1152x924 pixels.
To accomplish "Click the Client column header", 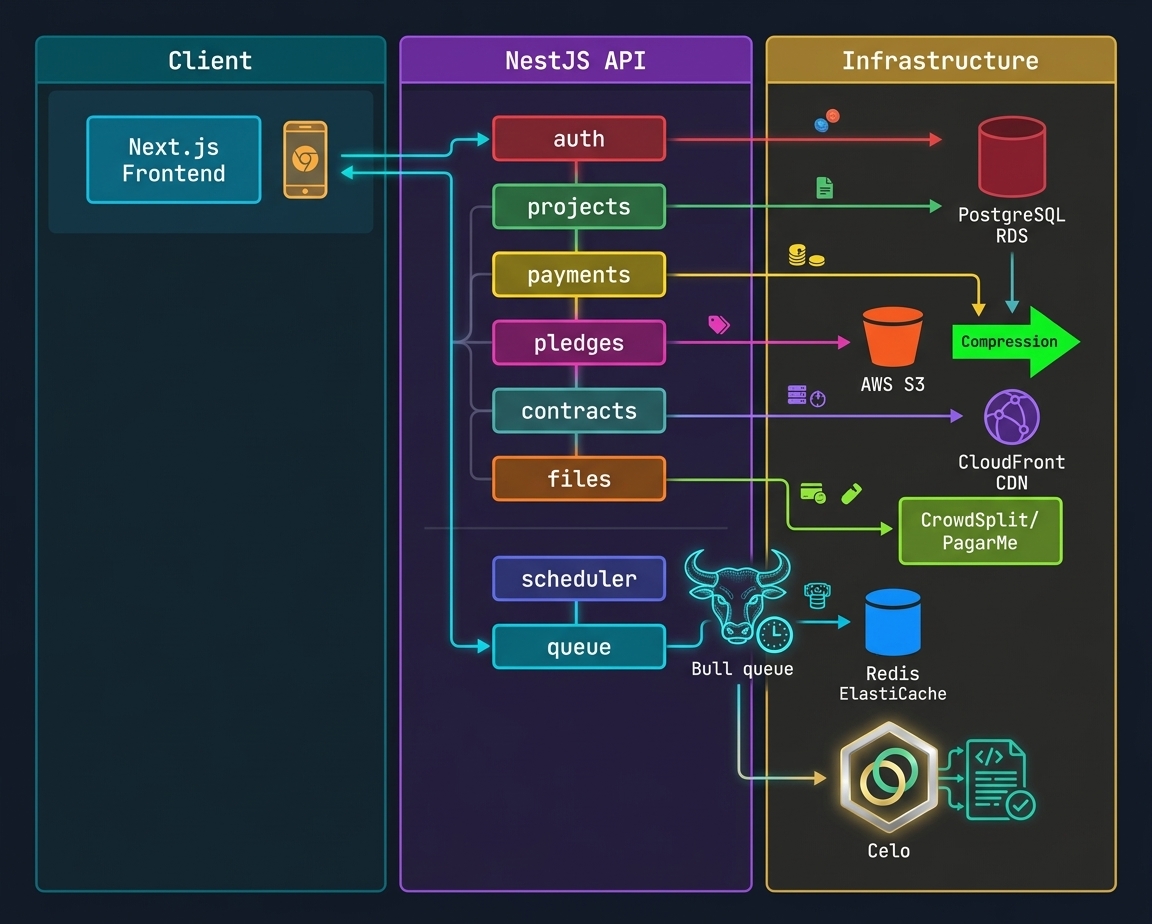I will [210, 59].
